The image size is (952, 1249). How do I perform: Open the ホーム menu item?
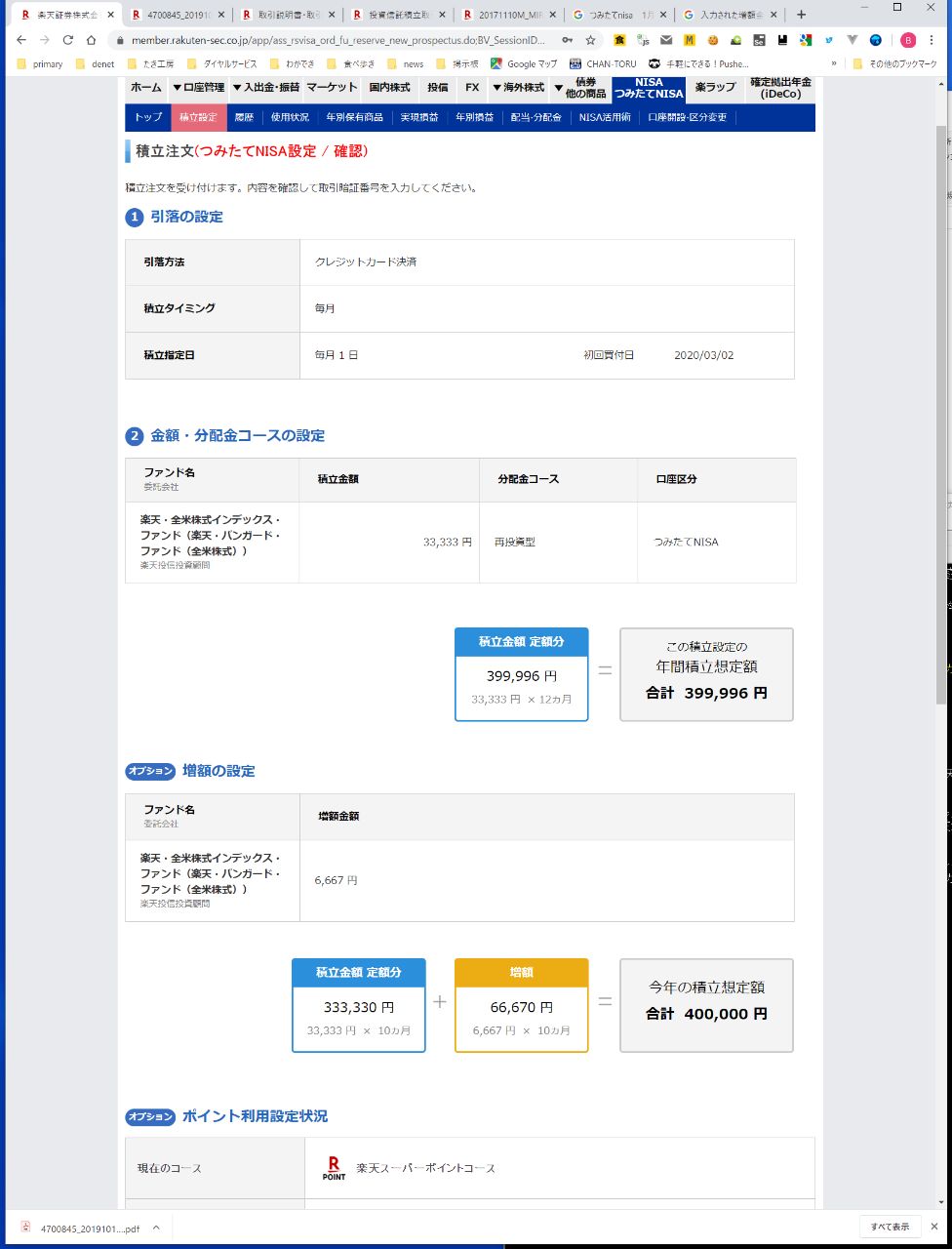click(146, 87)
